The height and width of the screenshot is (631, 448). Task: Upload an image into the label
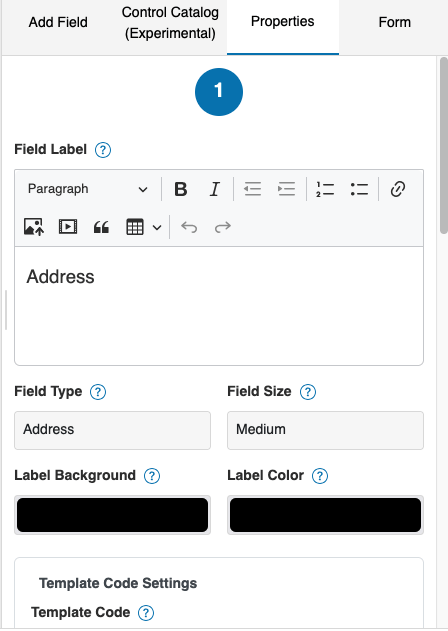34,227
